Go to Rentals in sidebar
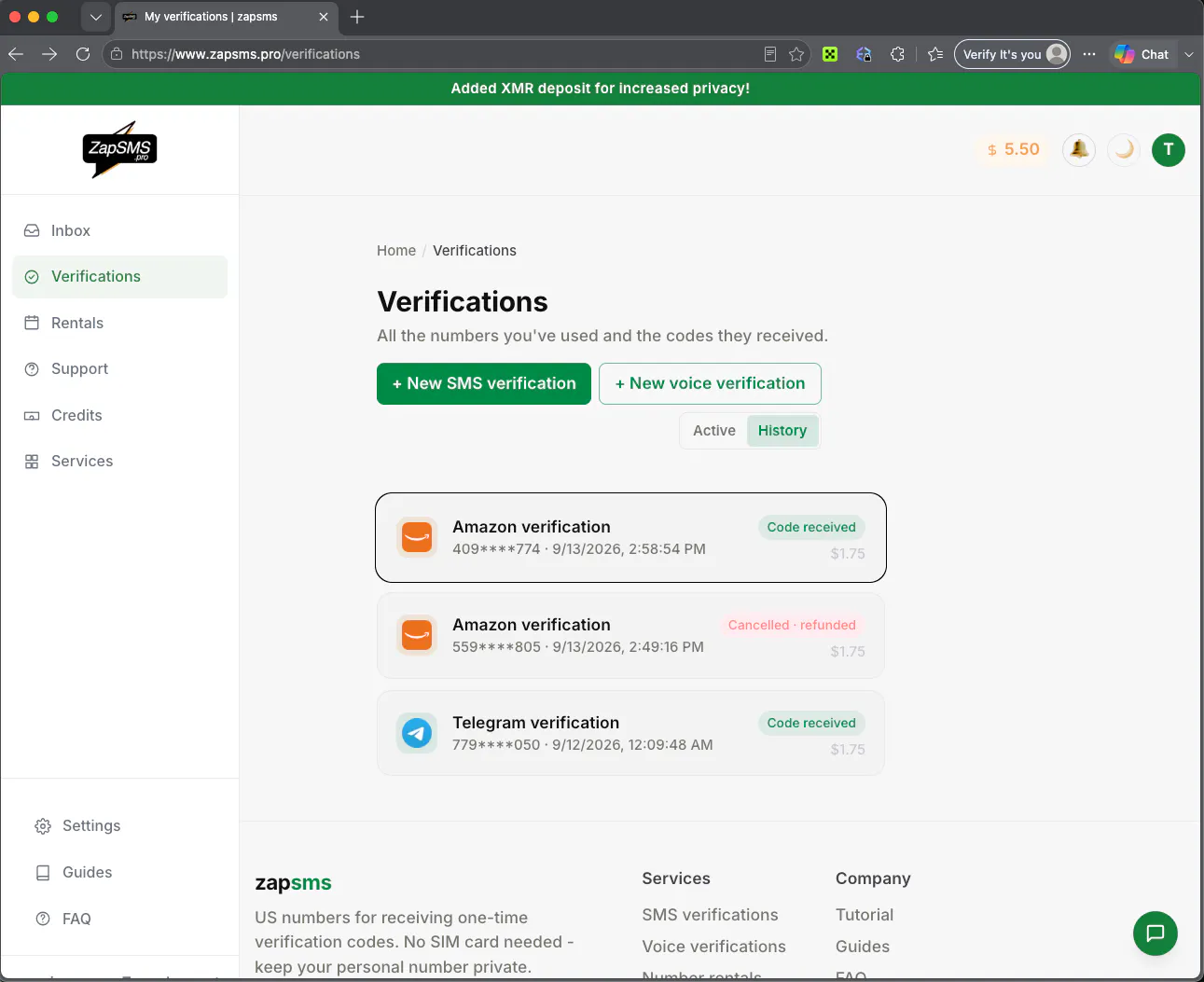This screenshot has width=1204, height=982. click(x=119, y=323)
